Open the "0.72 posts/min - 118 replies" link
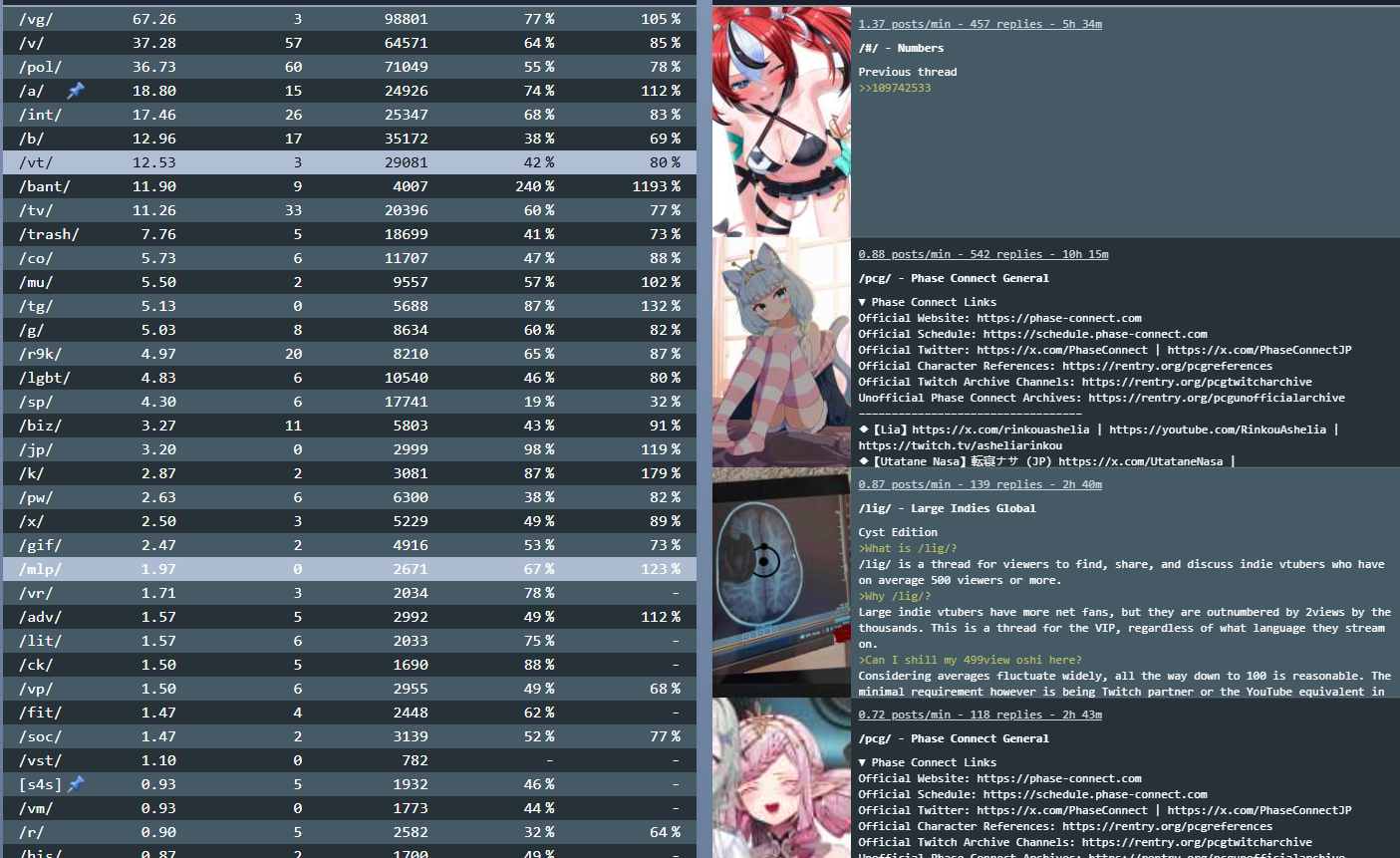The height and width of the screenshot is (858, 1400). [x=980, y=715]
